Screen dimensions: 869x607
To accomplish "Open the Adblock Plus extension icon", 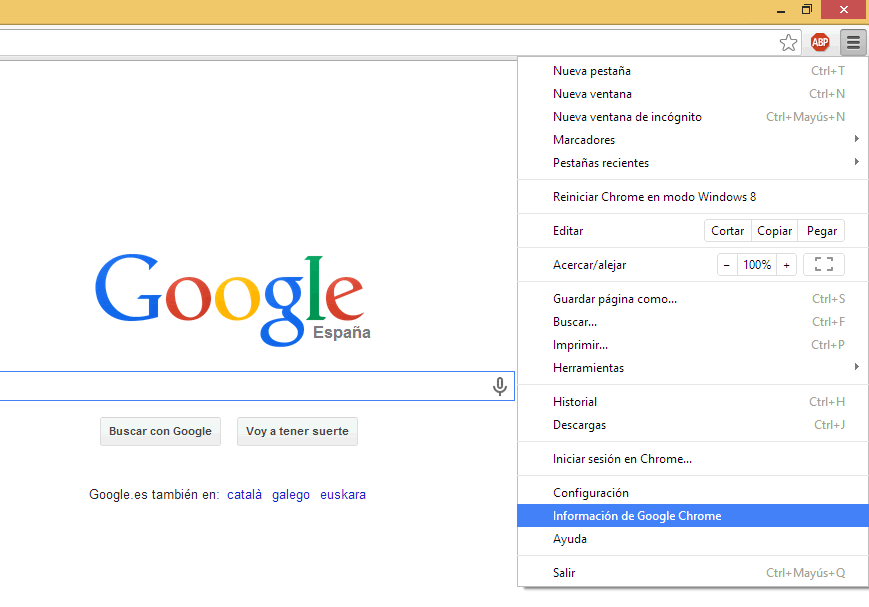I will pos(820,42).
